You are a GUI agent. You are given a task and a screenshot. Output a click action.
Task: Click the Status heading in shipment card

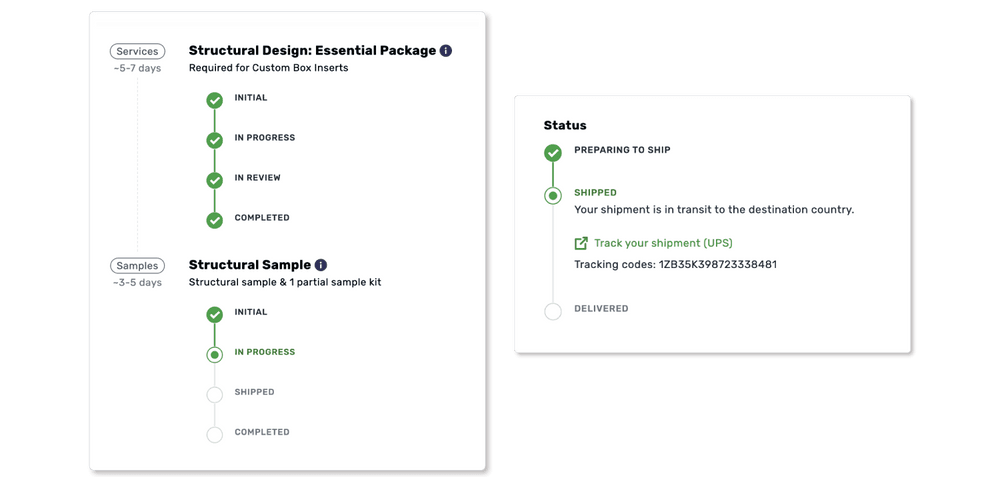[565, 125]
